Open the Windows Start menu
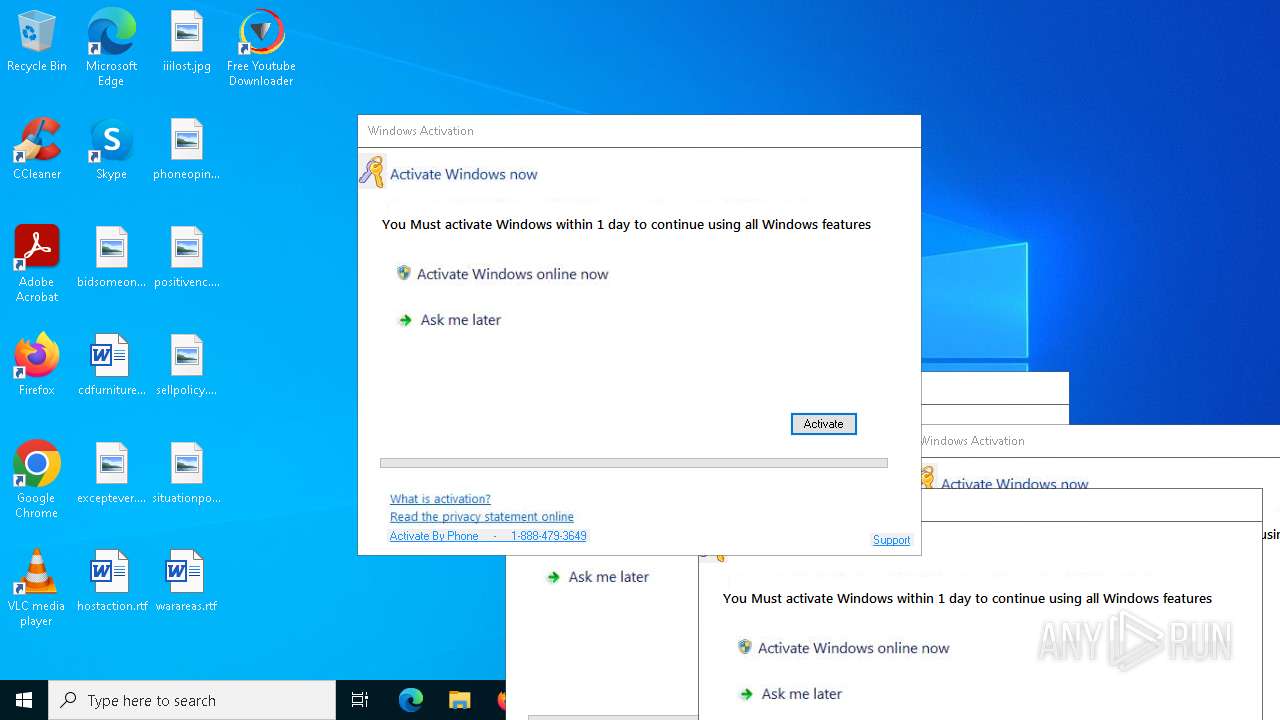1280x720 pixels. coord(24,700)
